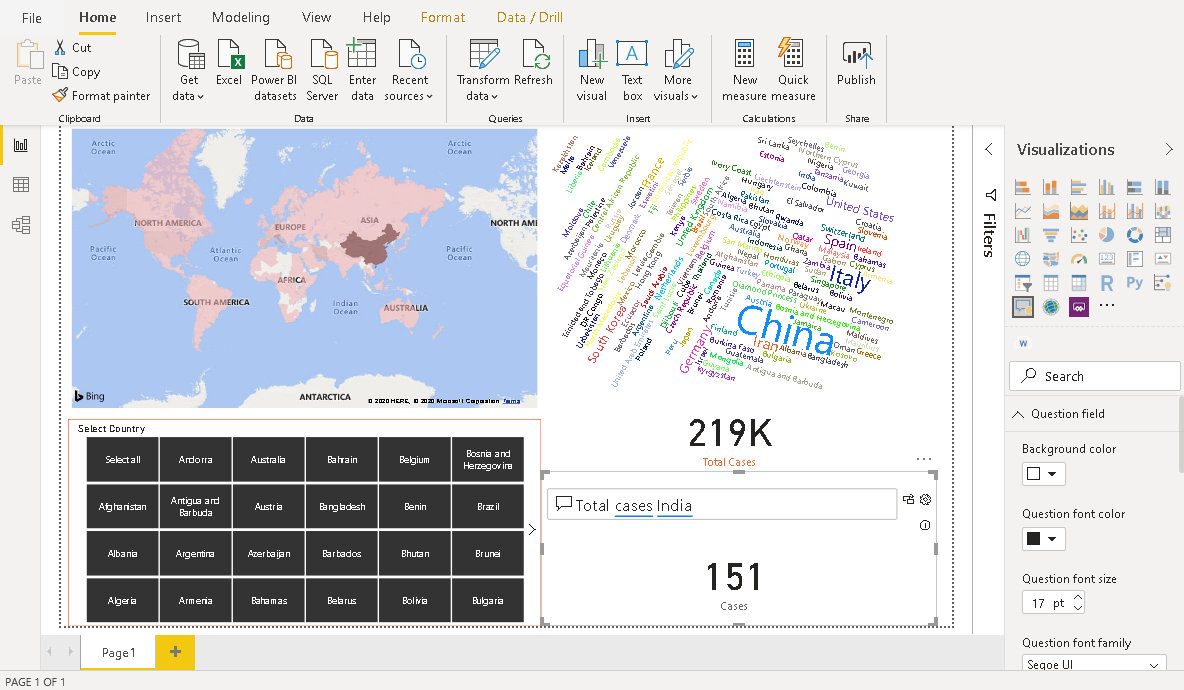The width and height of the screenshot is (1184, 690).
Task: Select the Key influencers visual
Action: coord(1163,283)
